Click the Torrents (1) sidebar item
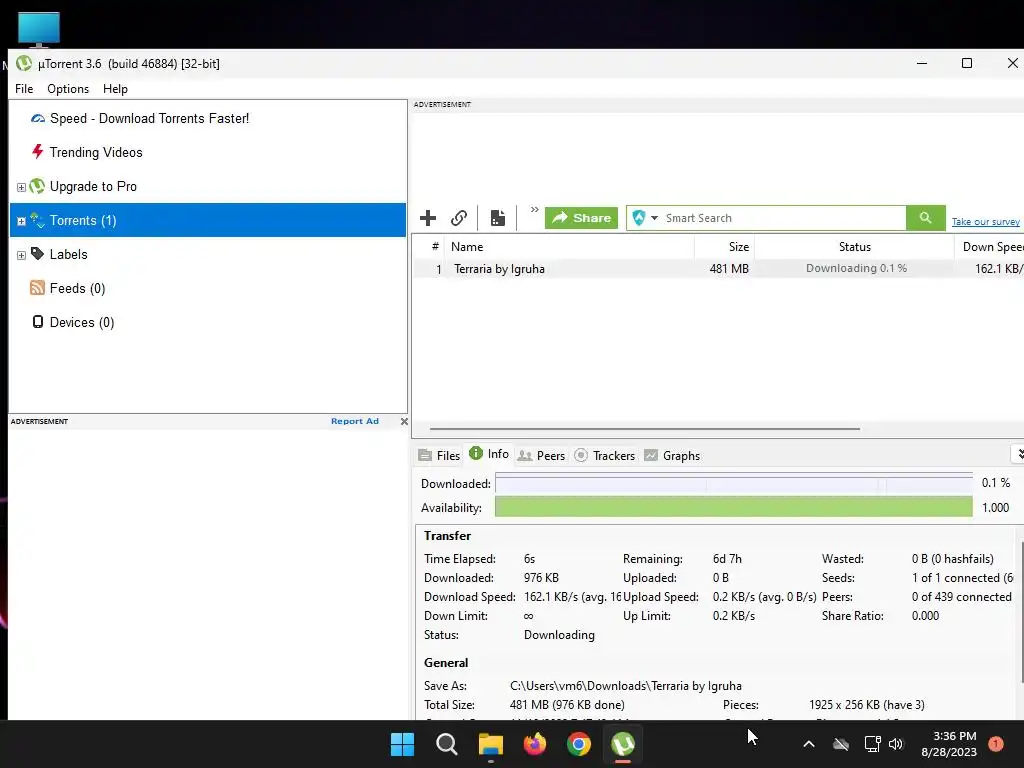The image size is (1024, 768). click(x=208, y=220)
